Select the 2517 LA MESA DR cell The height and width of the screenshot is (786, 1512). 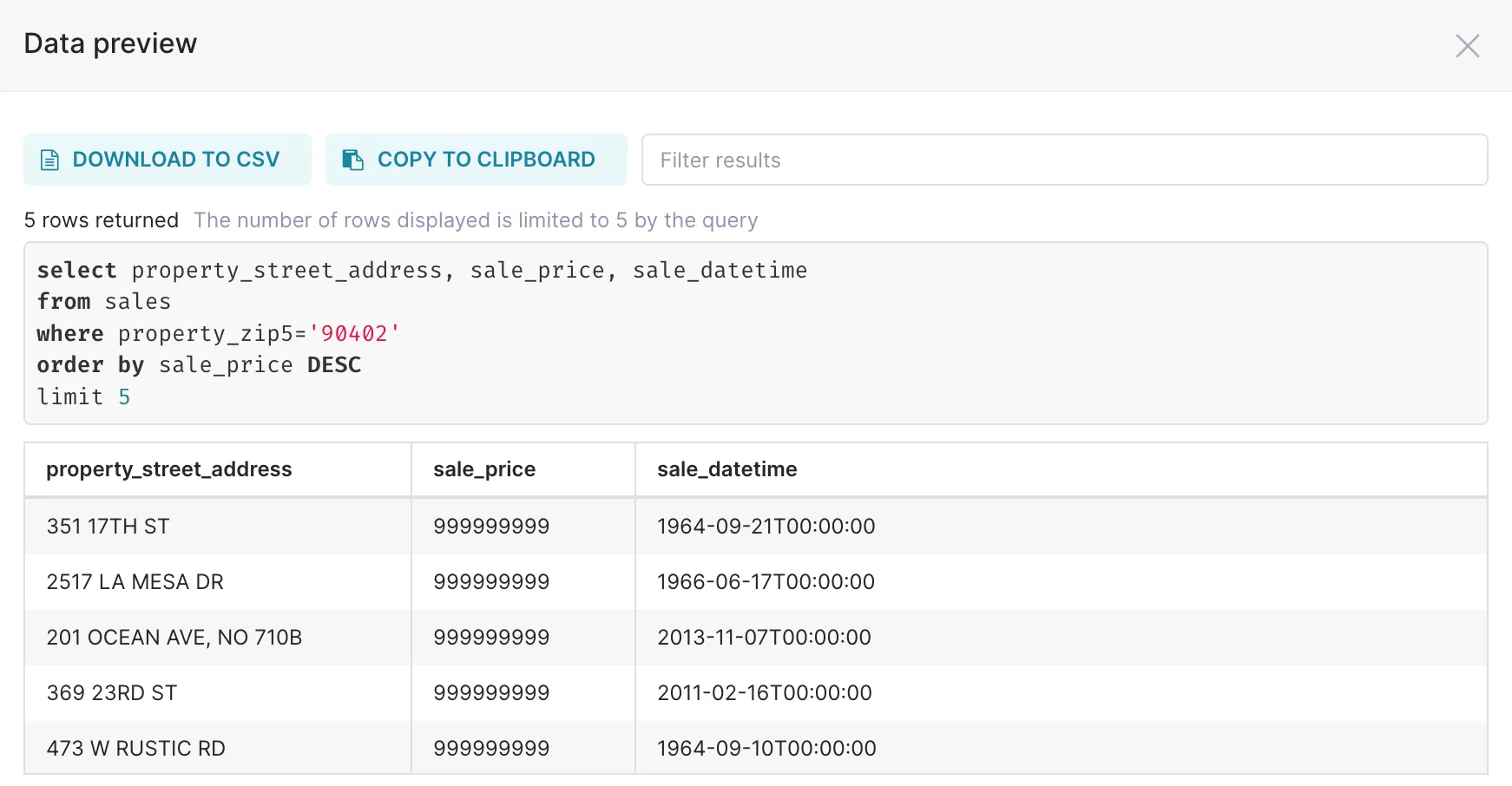coord(135,582)
